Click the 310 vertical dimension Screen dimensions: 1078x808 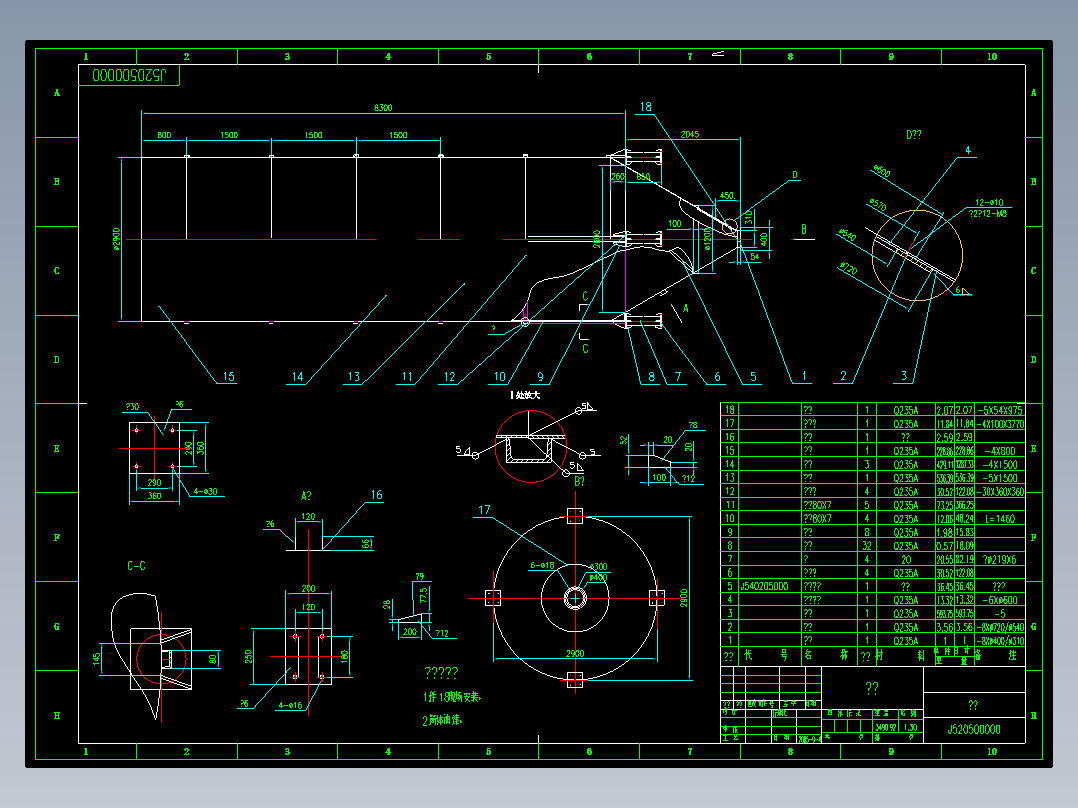[x=748, y=217]
